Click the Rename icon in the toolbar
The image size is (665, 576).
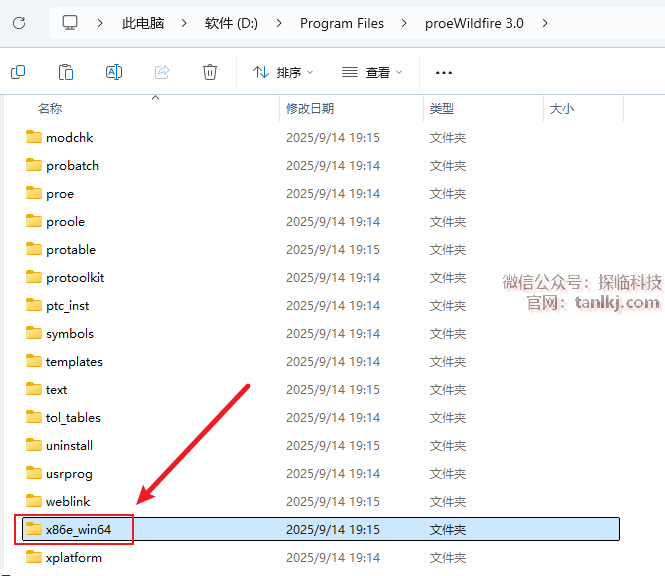tap(114, 72)
